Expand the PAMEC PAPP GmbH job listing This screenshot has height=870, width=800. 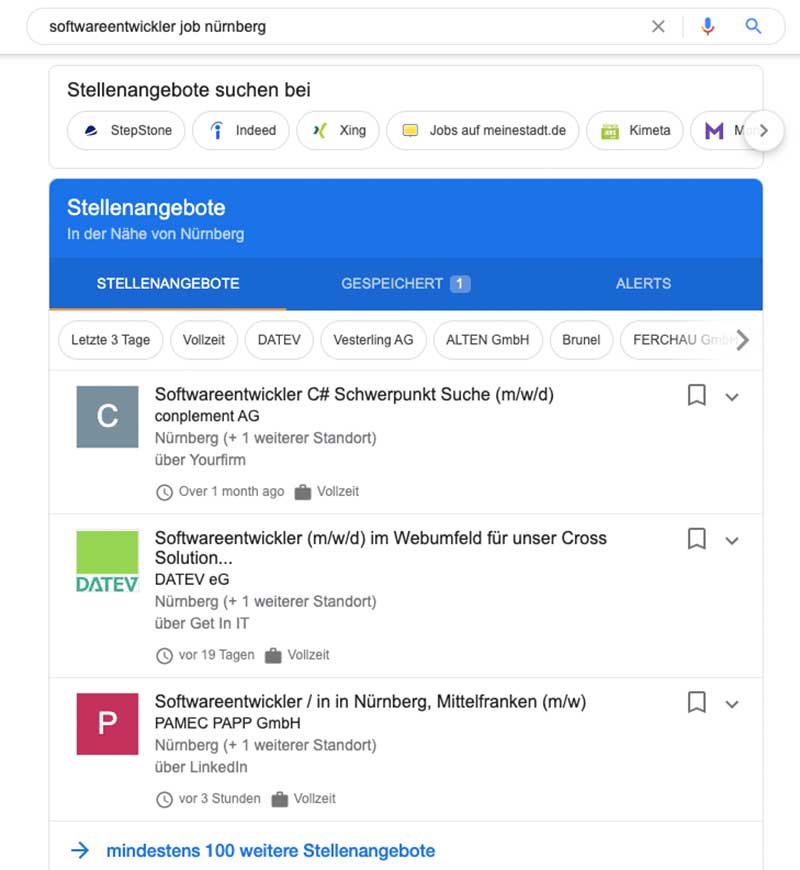point(732,704)
